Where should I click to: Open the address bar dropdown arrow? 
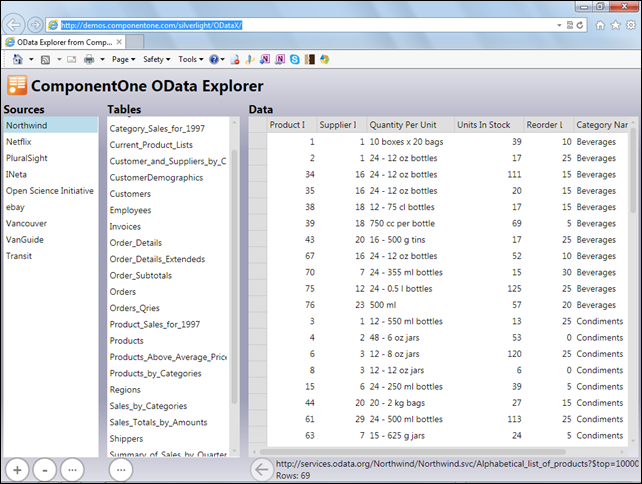pyautogui.click(x=559, y=25)
